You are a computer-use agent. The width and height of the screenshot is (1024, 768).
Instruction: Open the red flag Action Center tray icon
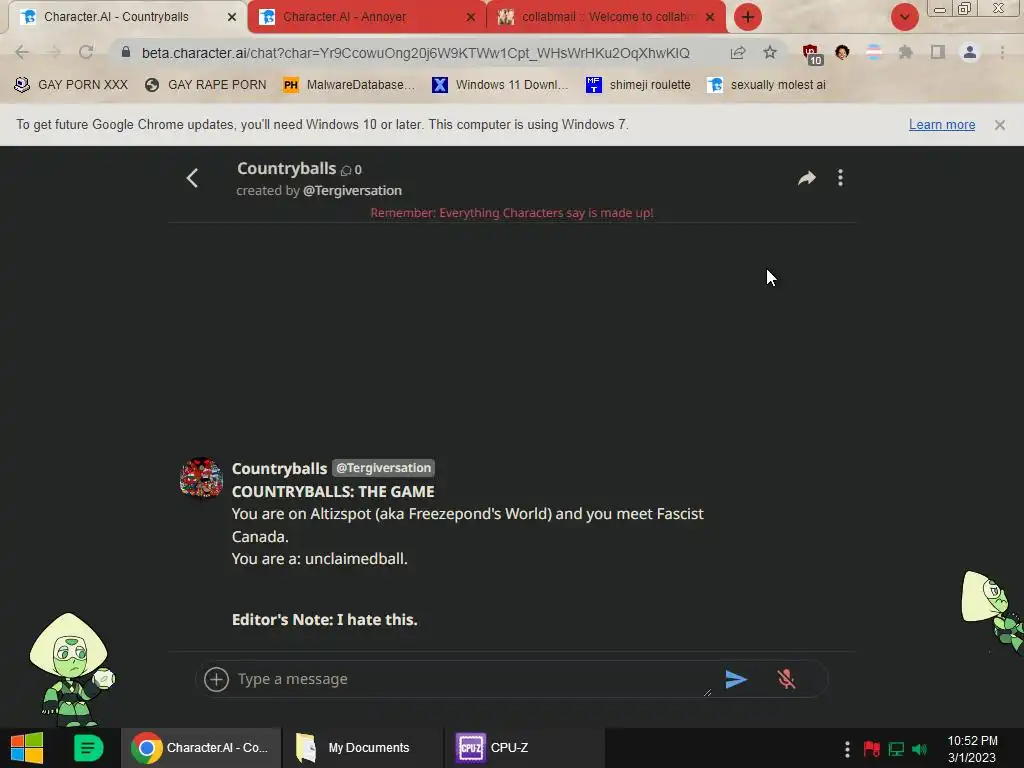click(871, 748)
